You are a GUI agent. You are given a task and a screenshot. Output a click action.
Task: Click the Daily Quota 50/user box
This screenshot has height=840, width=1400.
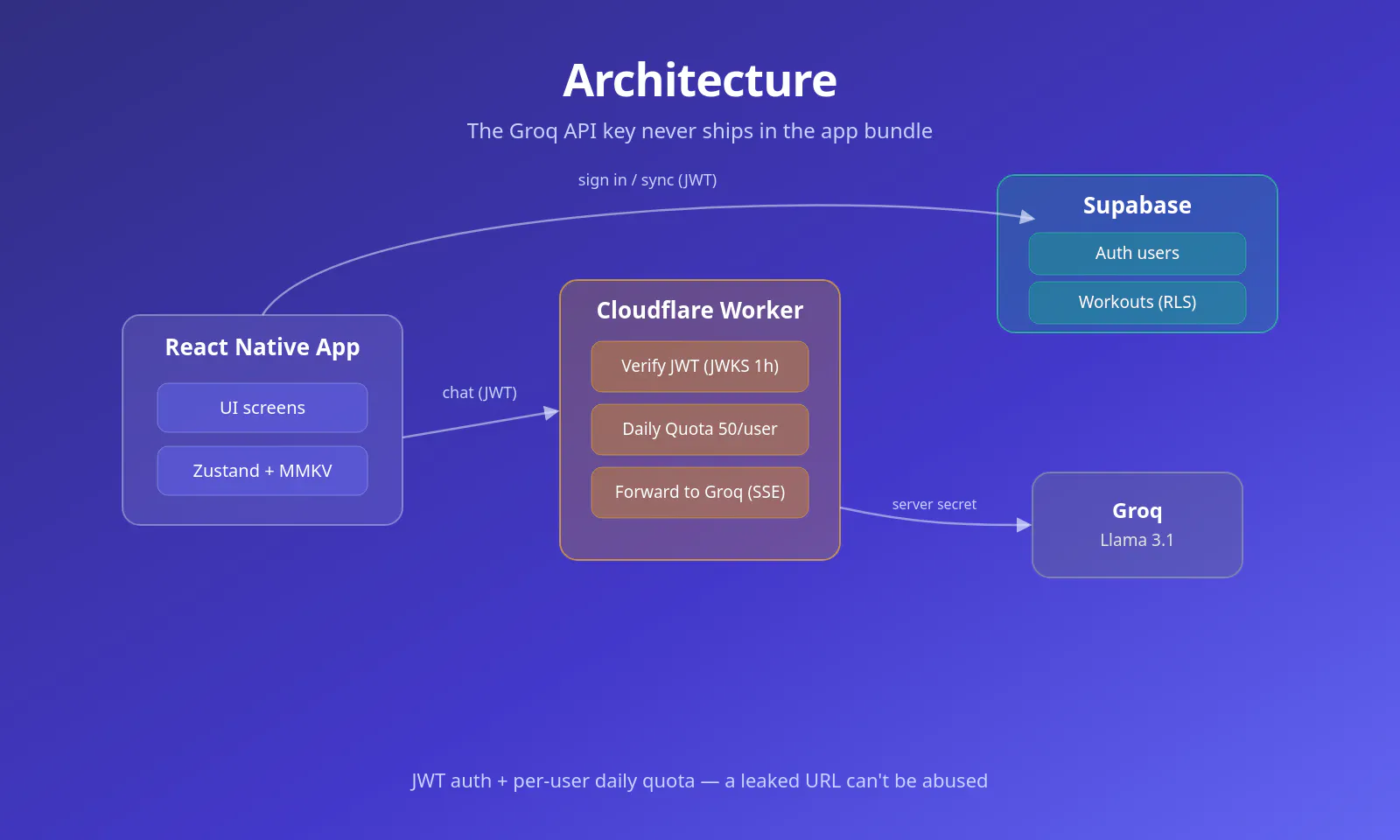[700, 430]
